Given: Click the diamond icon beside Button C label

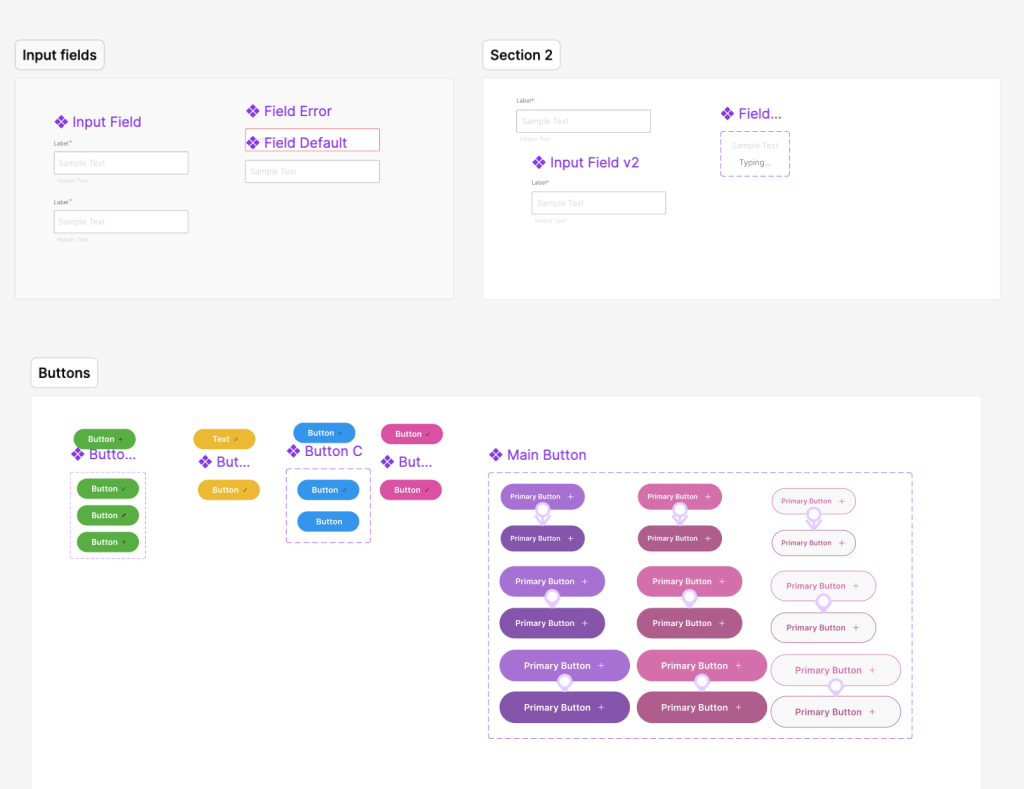Looking at the screenshot, I should [294, 451].
